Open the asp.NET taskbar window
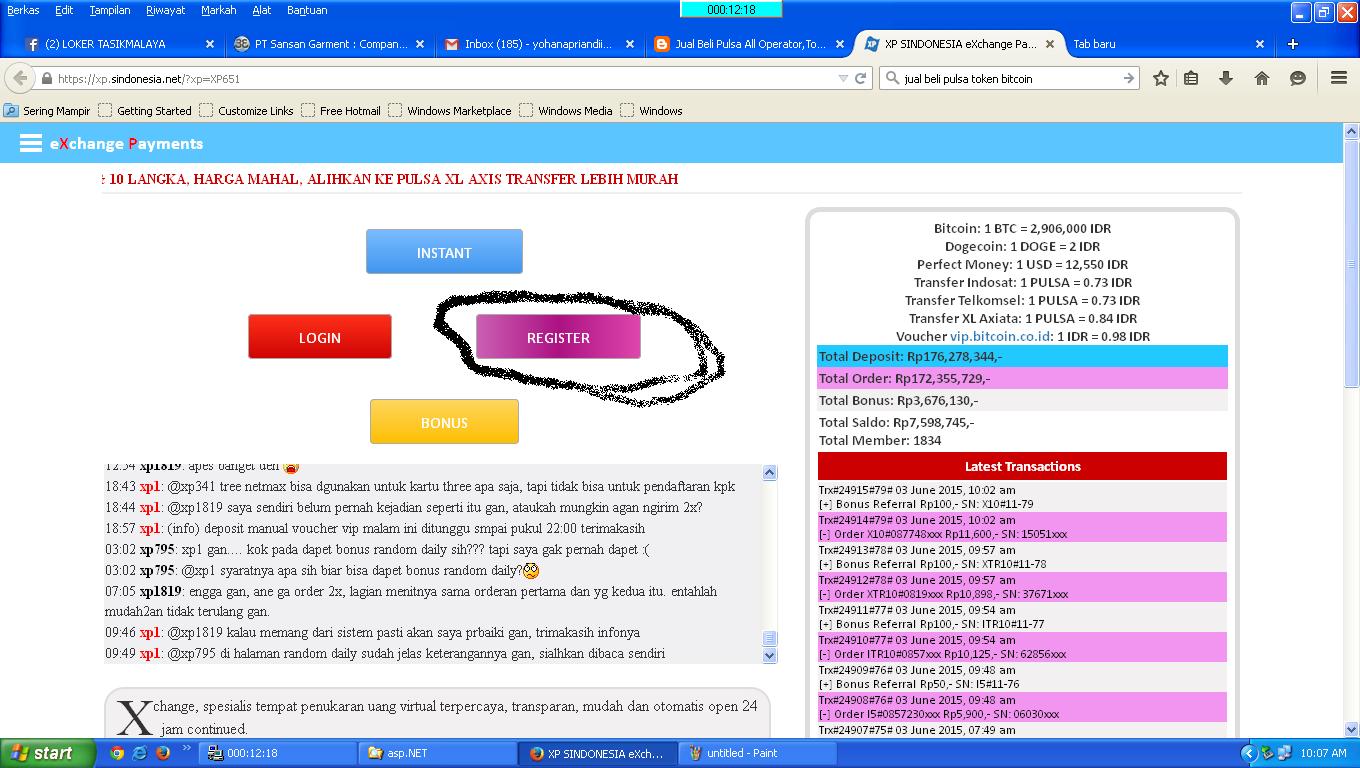Screen dimensions: 1360x768 point(438,753)
